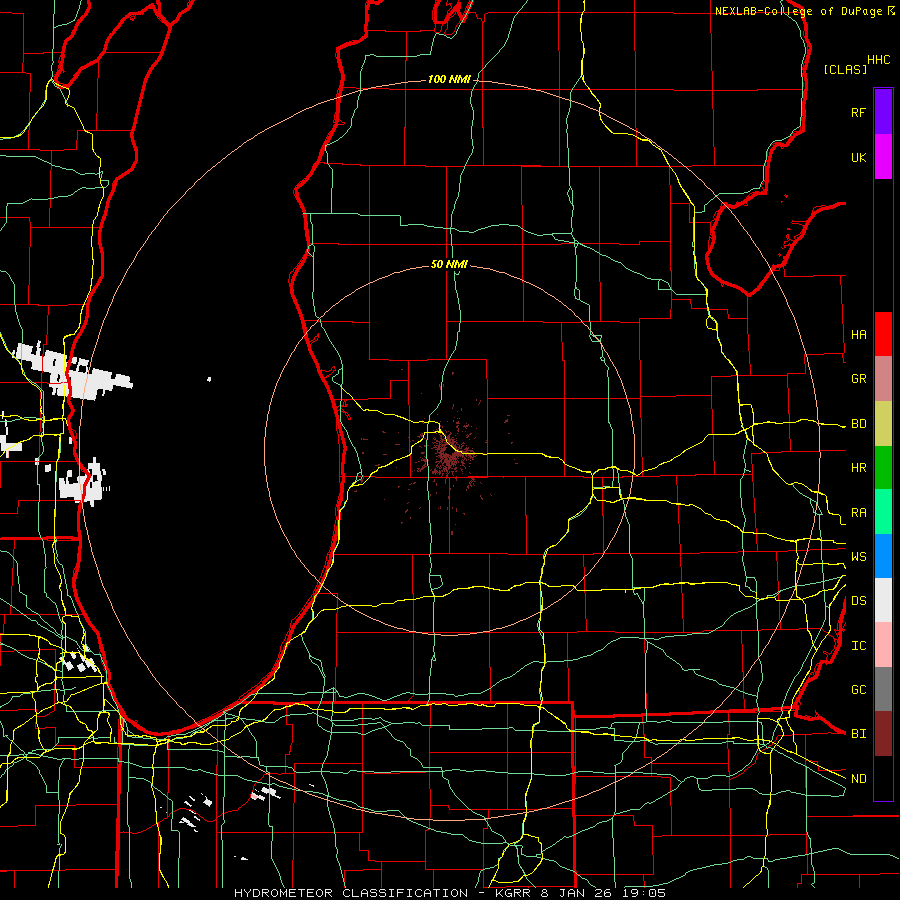Click the HR legend label

[x=859, y=468]
